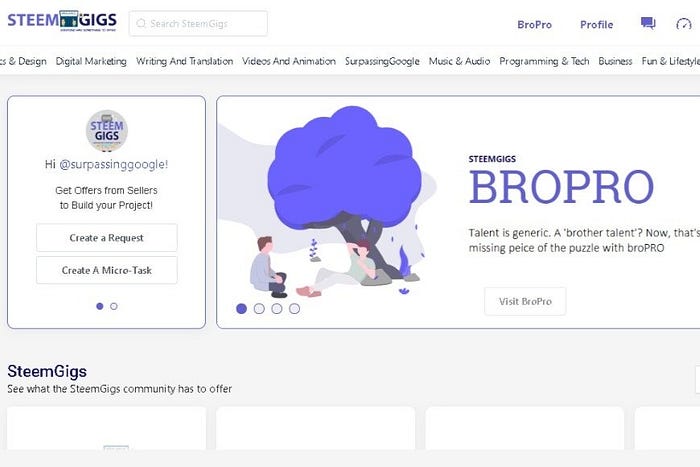Click the SteemGigs logo
The image size is (700, 467).
[62, 21]
